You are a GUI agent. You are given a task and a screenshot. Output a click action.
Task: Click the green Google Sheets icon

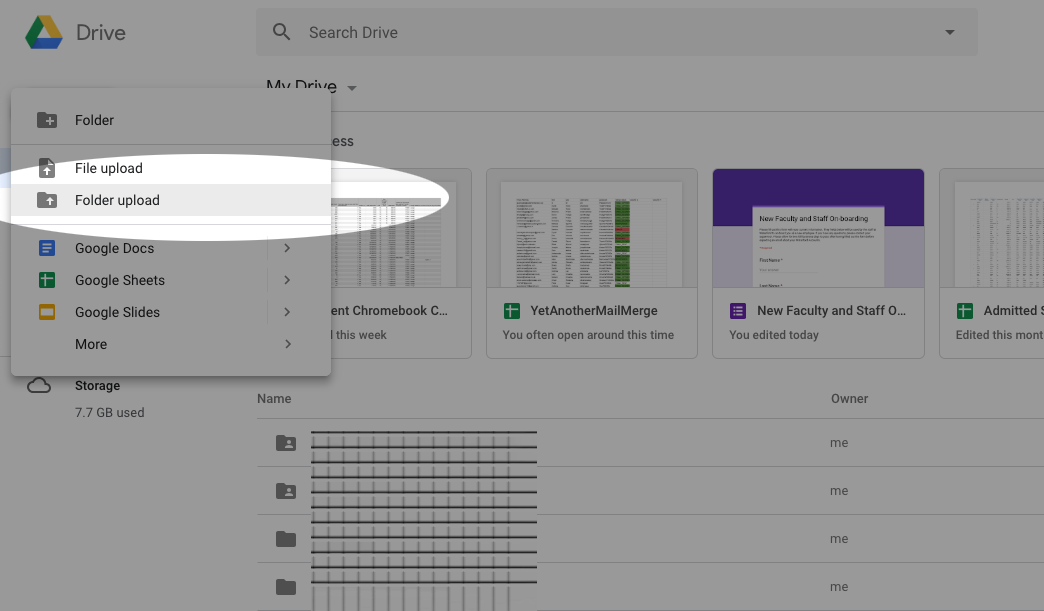[47, 280]
